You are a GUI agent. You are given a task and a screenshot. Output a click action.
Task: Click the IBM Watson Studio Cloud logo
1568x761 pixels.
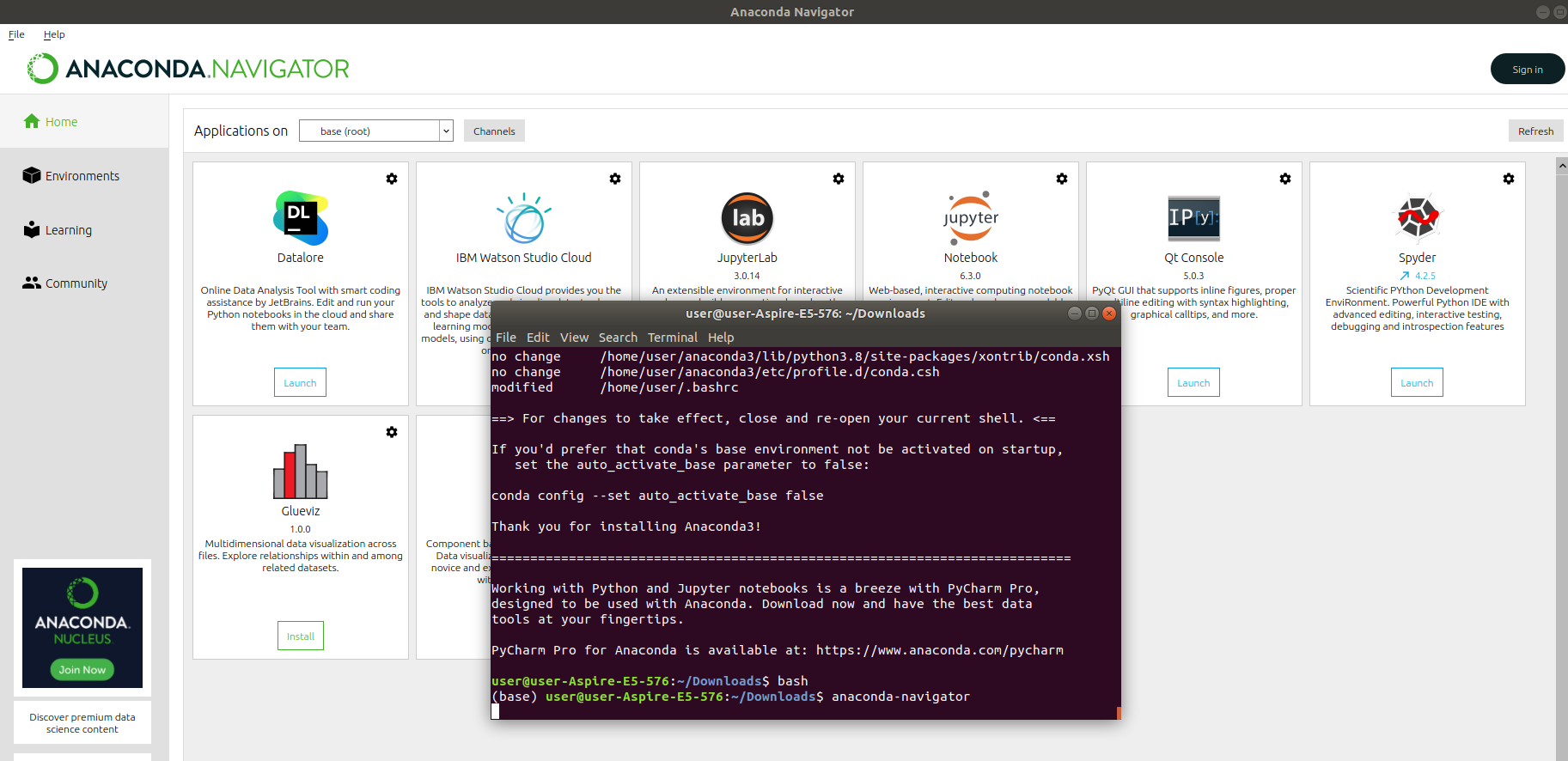(524, 218)
